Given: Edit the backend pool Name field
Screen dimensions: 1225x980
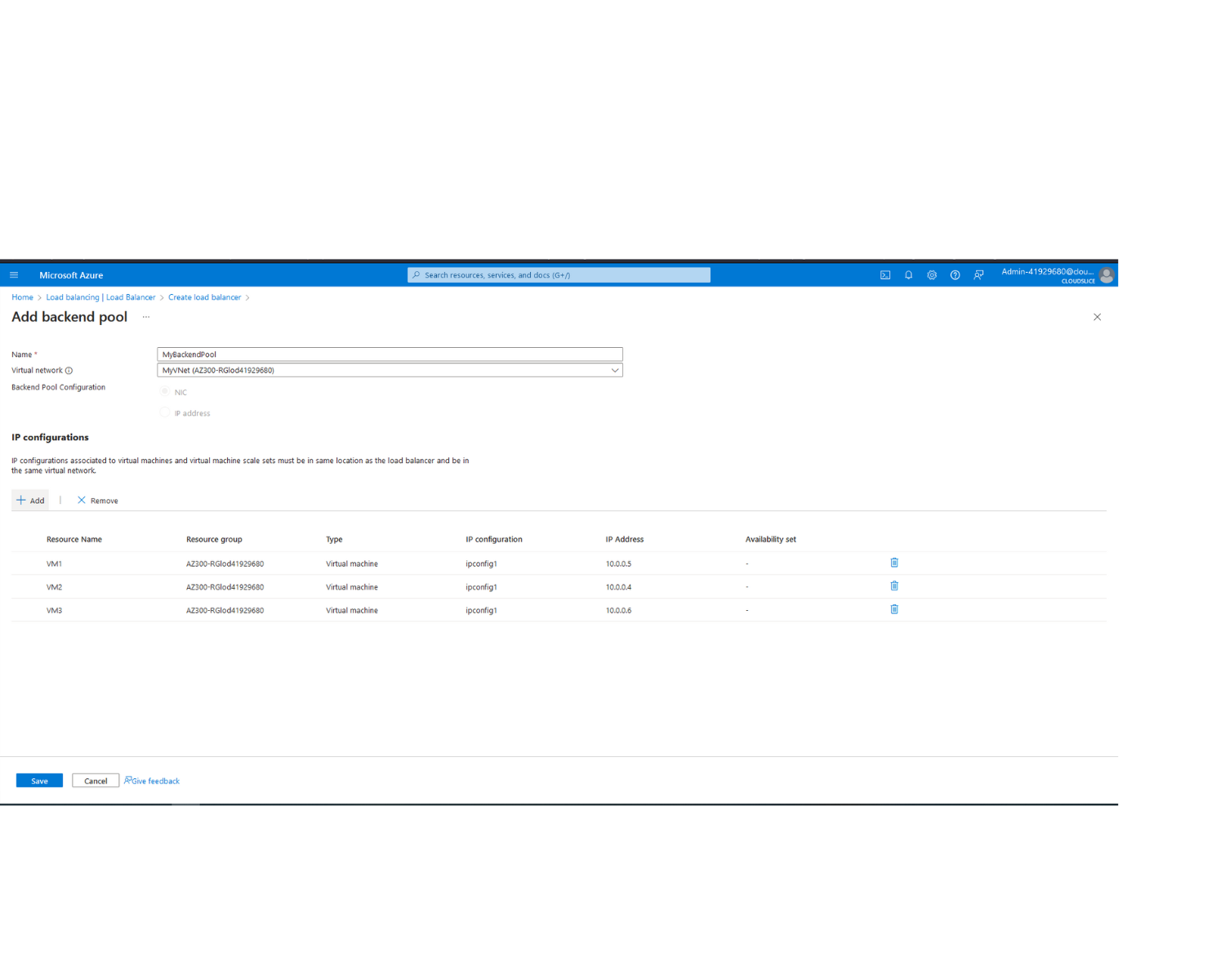Looking at the screenshot, I should point(390,354).
